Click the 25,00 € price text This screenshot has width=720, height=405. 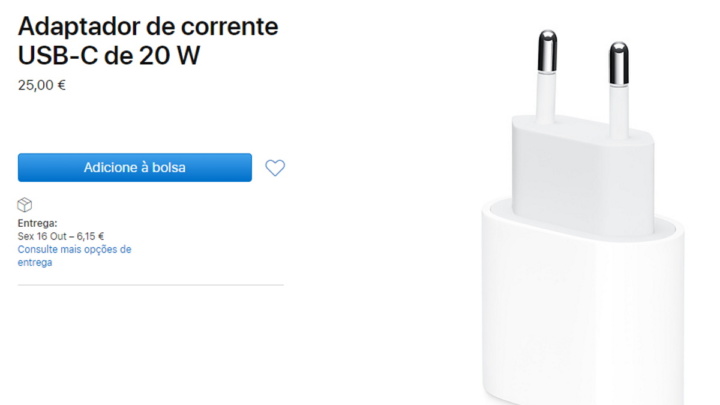pos(42,85)
